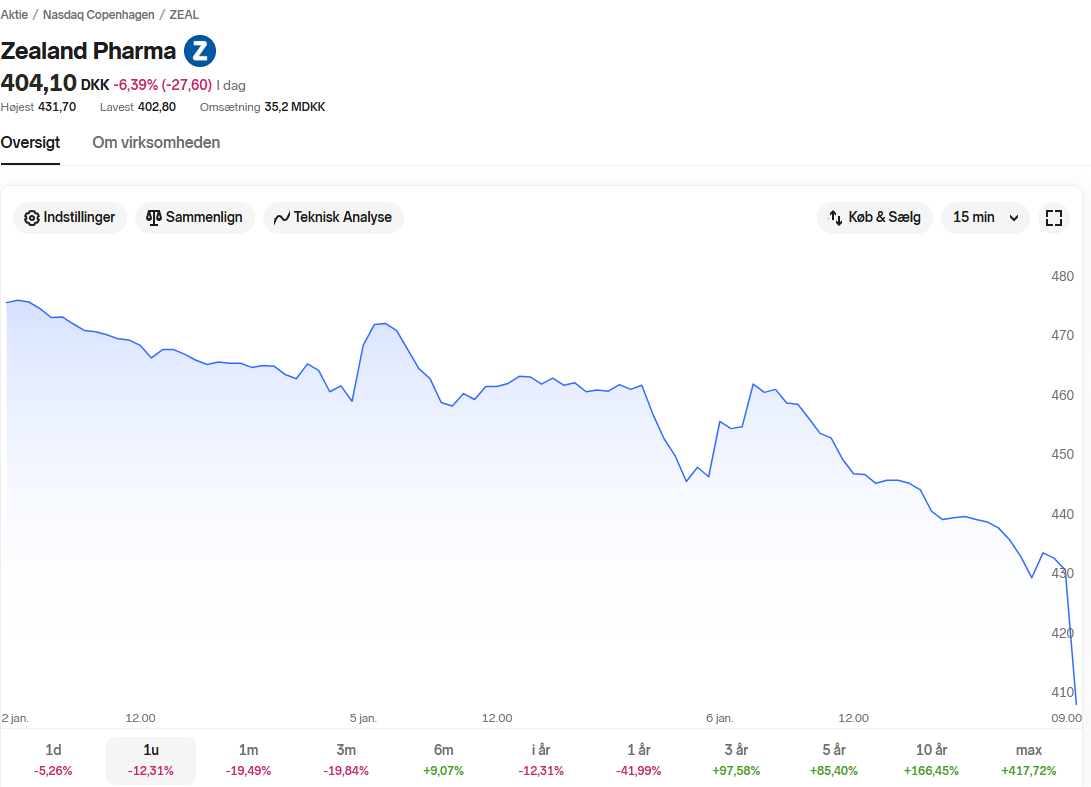Click the 6 jan. x-axis label

pos(719,718)
